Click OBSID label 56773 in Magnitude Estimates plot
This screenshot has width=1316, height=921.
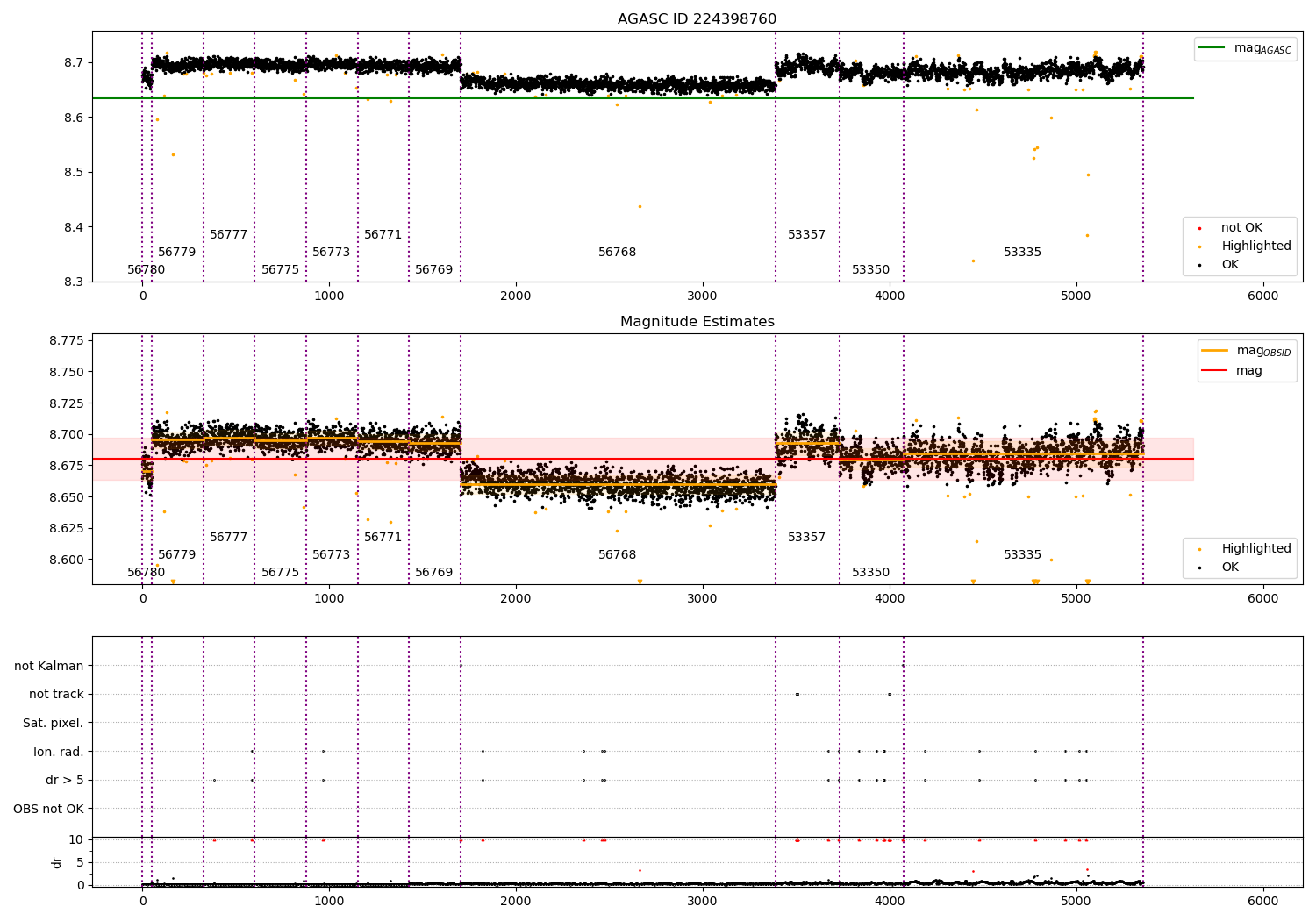click(331, 555)
